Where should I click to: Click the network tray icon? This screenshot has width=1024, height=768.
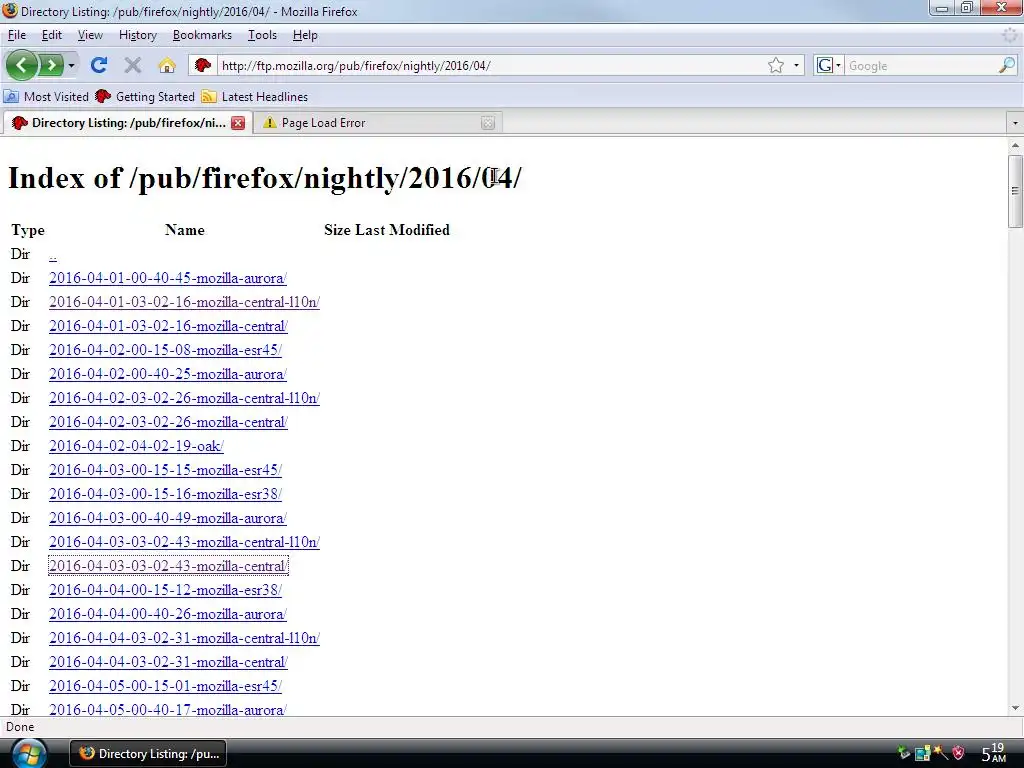922,754
